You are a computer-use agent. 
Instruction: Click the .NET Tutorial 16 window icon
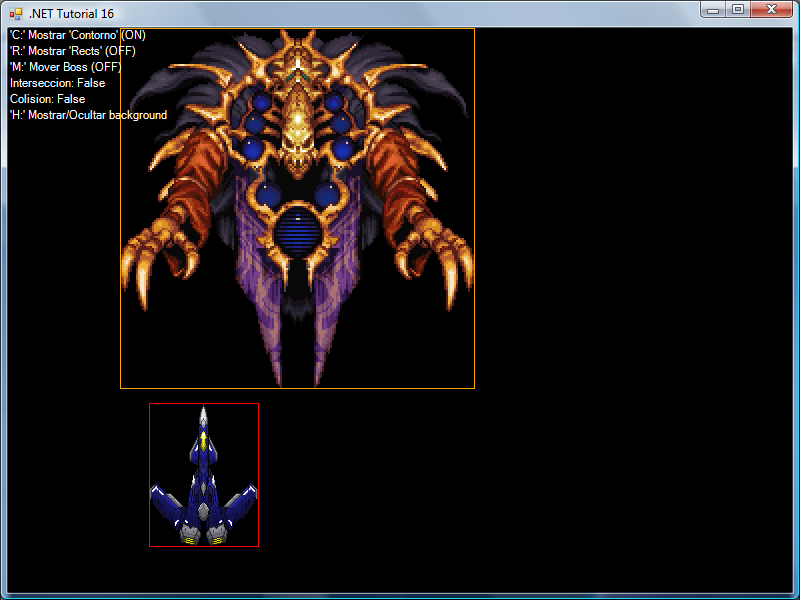click(16, 14)
